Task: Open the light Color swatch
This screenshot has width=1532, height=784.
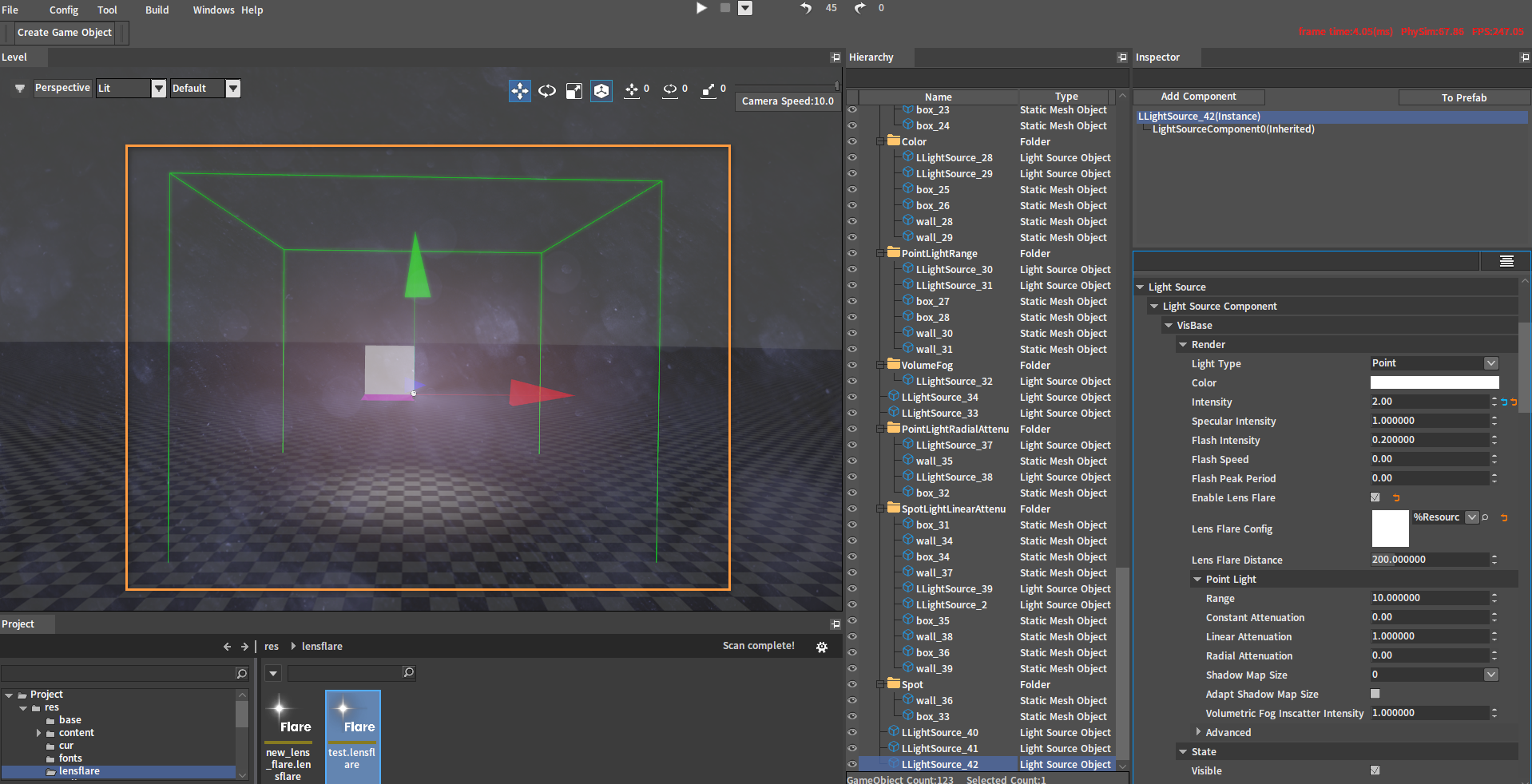Action: pos(1435,382)
